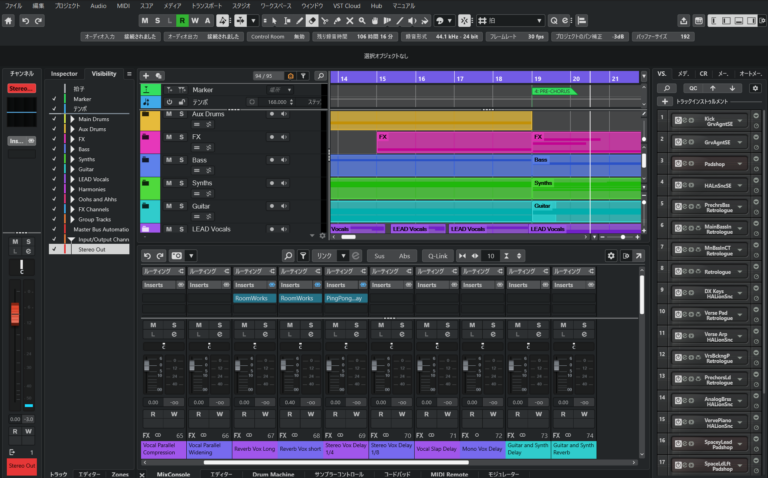This screenshot has width=768, height=478.
Task: Toggle global Write automation W button
Action: pyautogui.click(x=195, y=21)
